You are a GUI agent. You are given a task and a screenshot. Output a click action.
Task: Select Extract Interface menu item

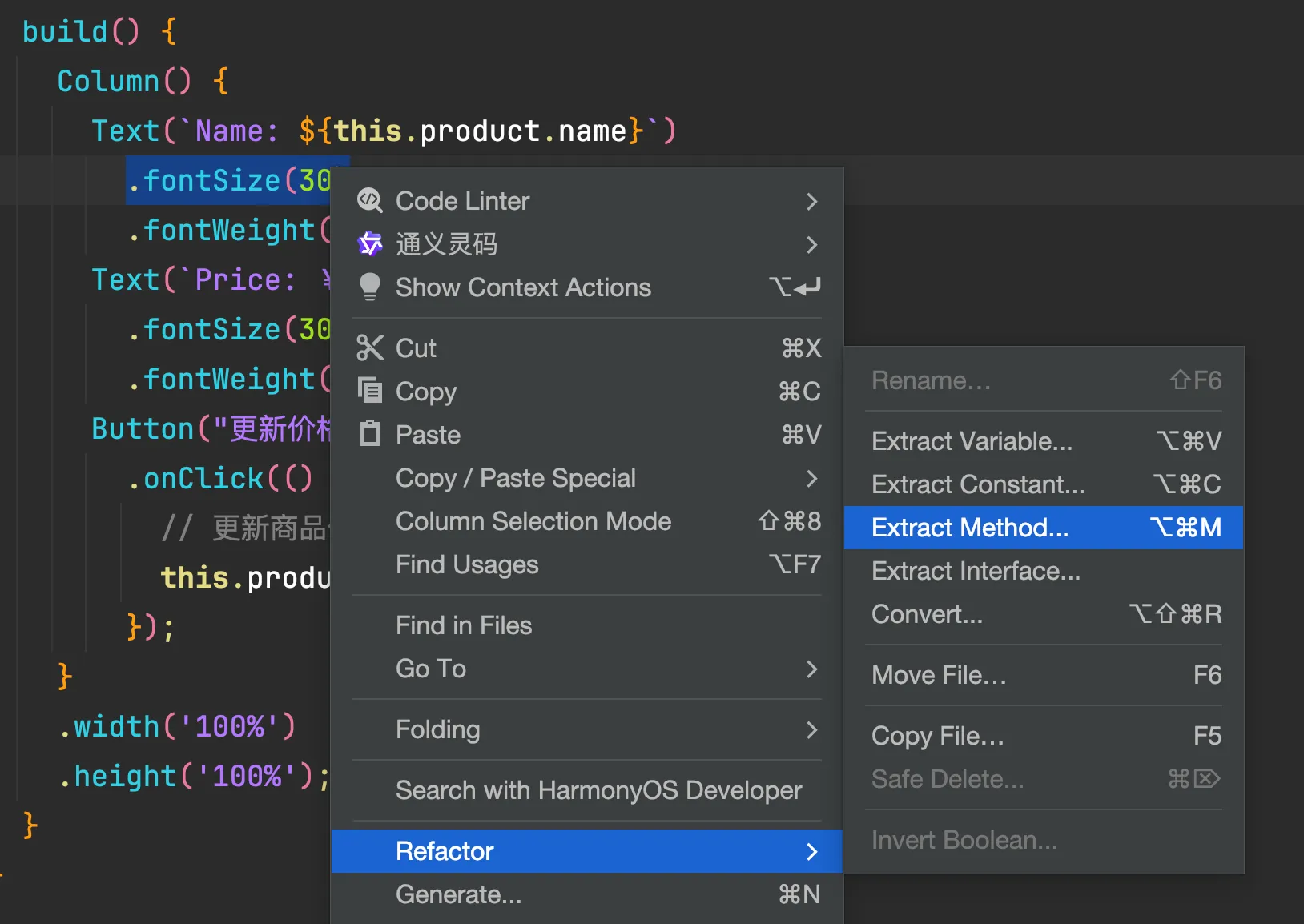tap(975, 571)
